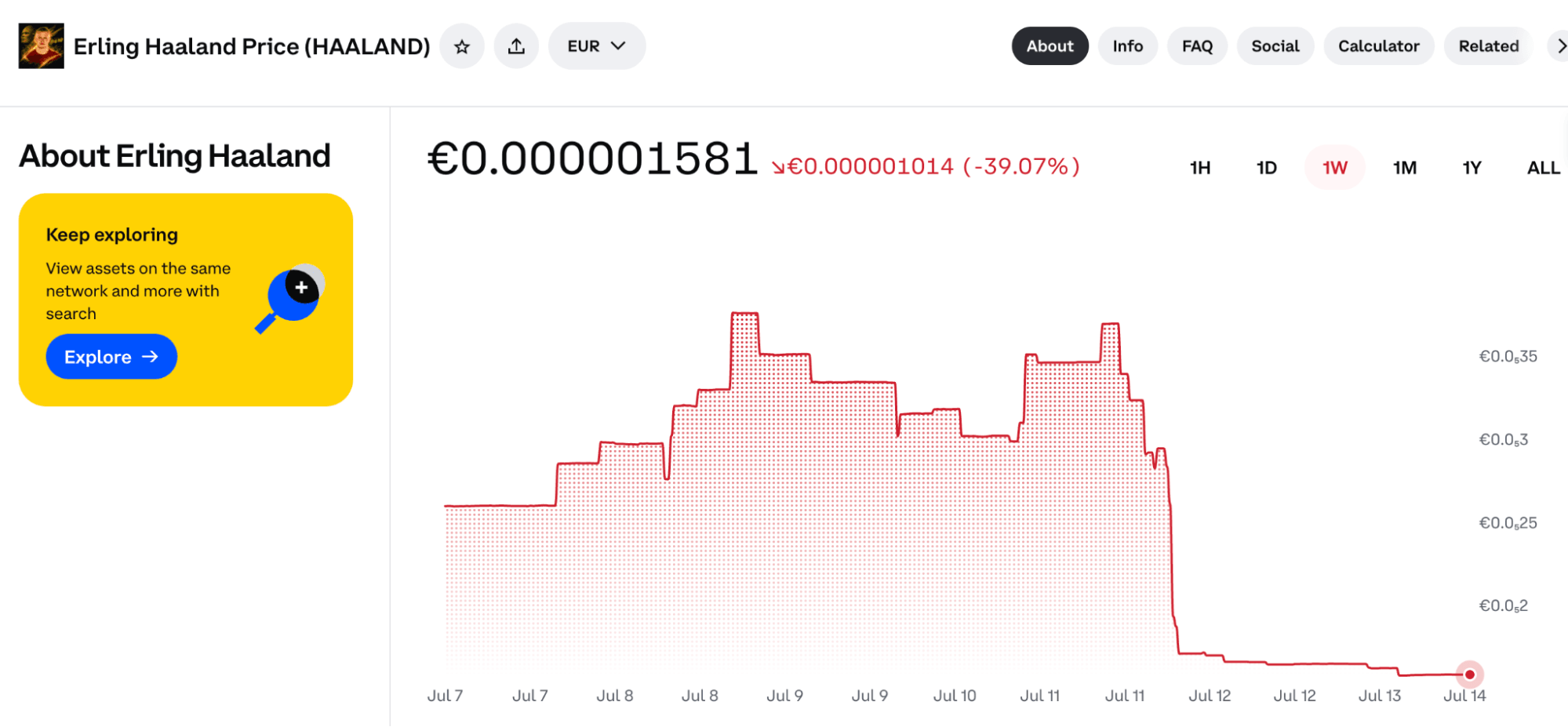Screen dimensions: 1568x727
Task: Open the Calculator tab
Action: (1378, 46)
